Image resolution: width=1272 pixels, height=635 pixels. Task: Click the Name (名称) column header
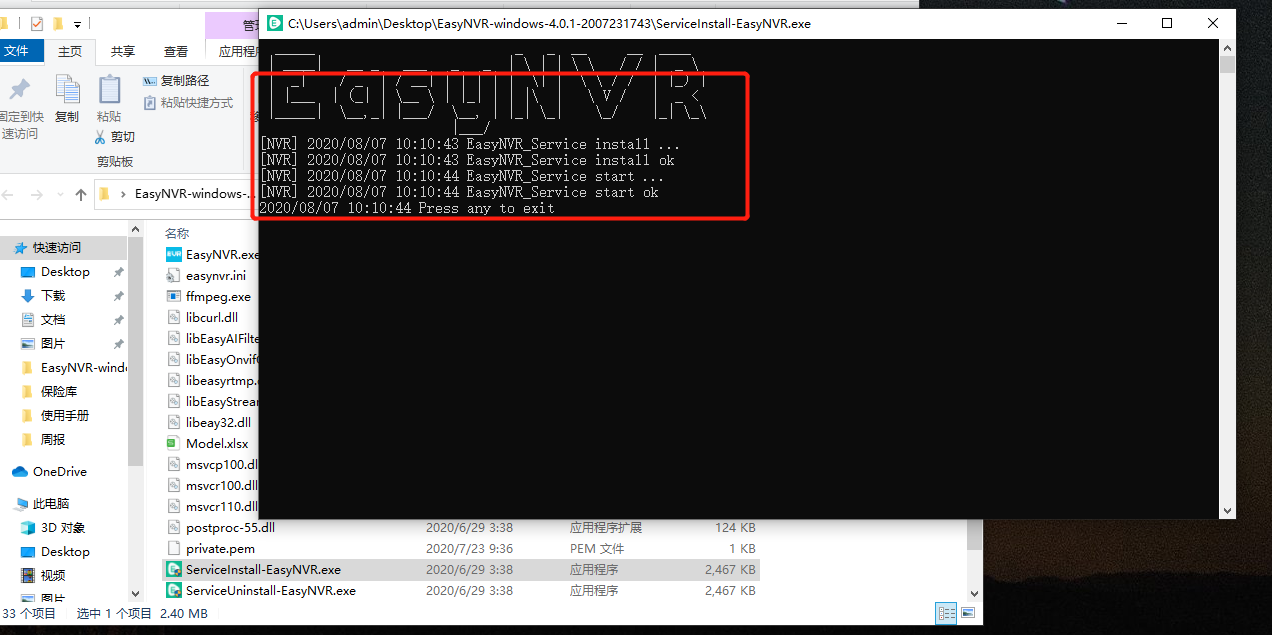coord(177,233)
